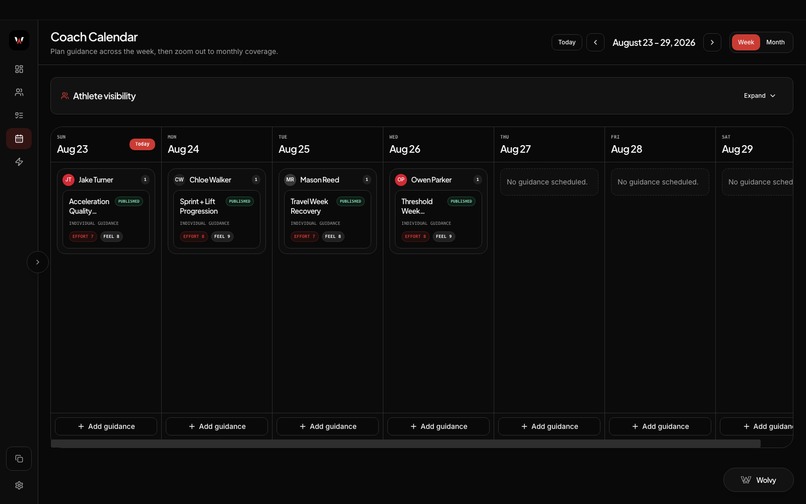The width and height of the screenshot is (806, 504).
Task: Open the Wolvy assistant button
Action: (758, 480)
